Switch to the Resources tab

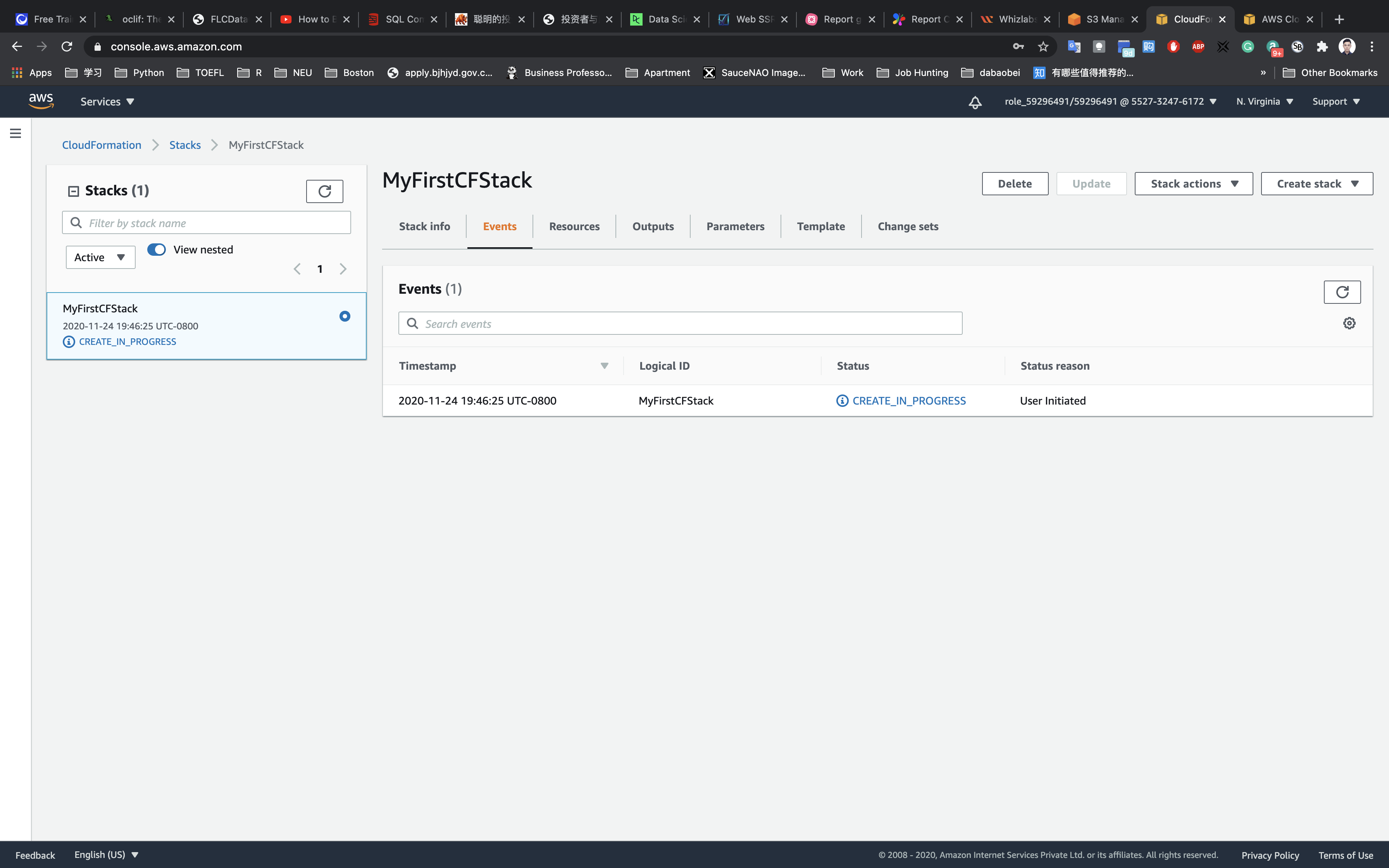(574, 226)
